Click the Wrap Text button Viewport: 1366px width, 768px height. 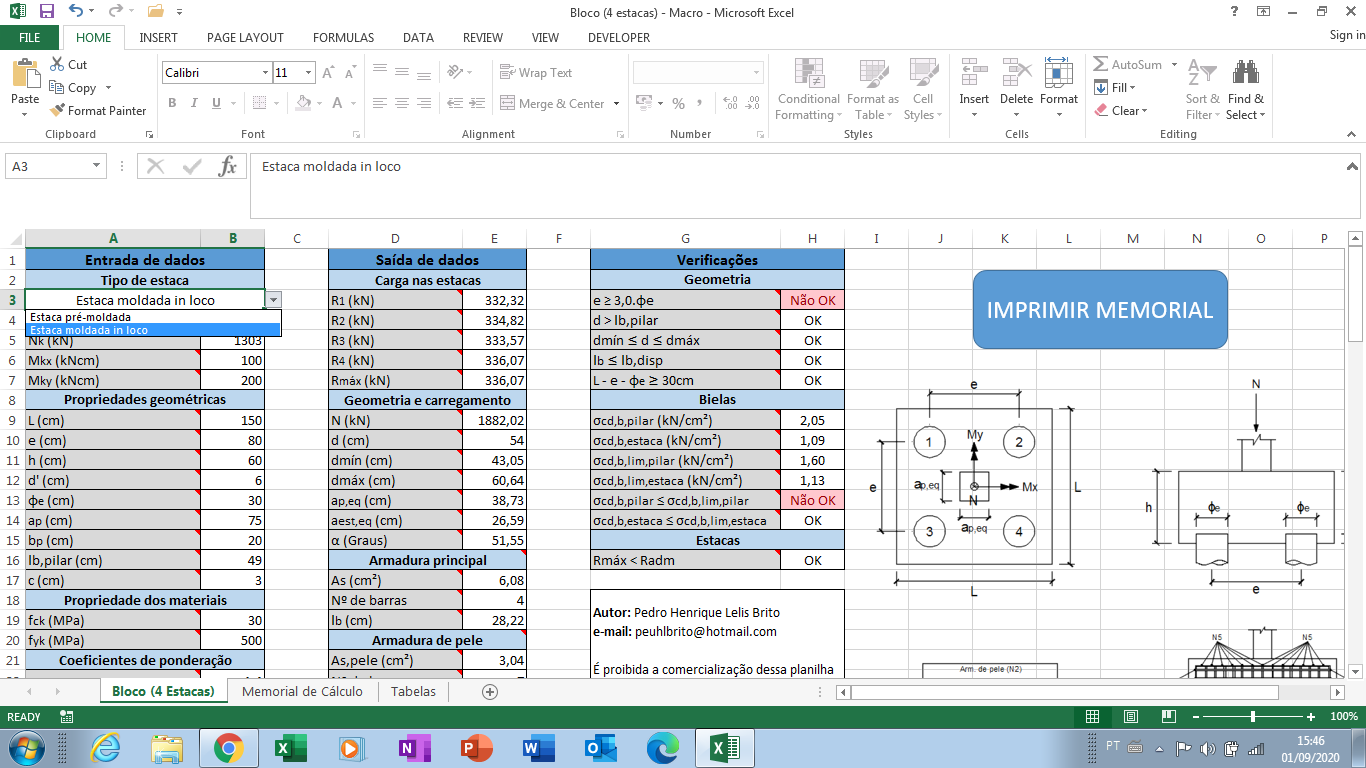536,73
